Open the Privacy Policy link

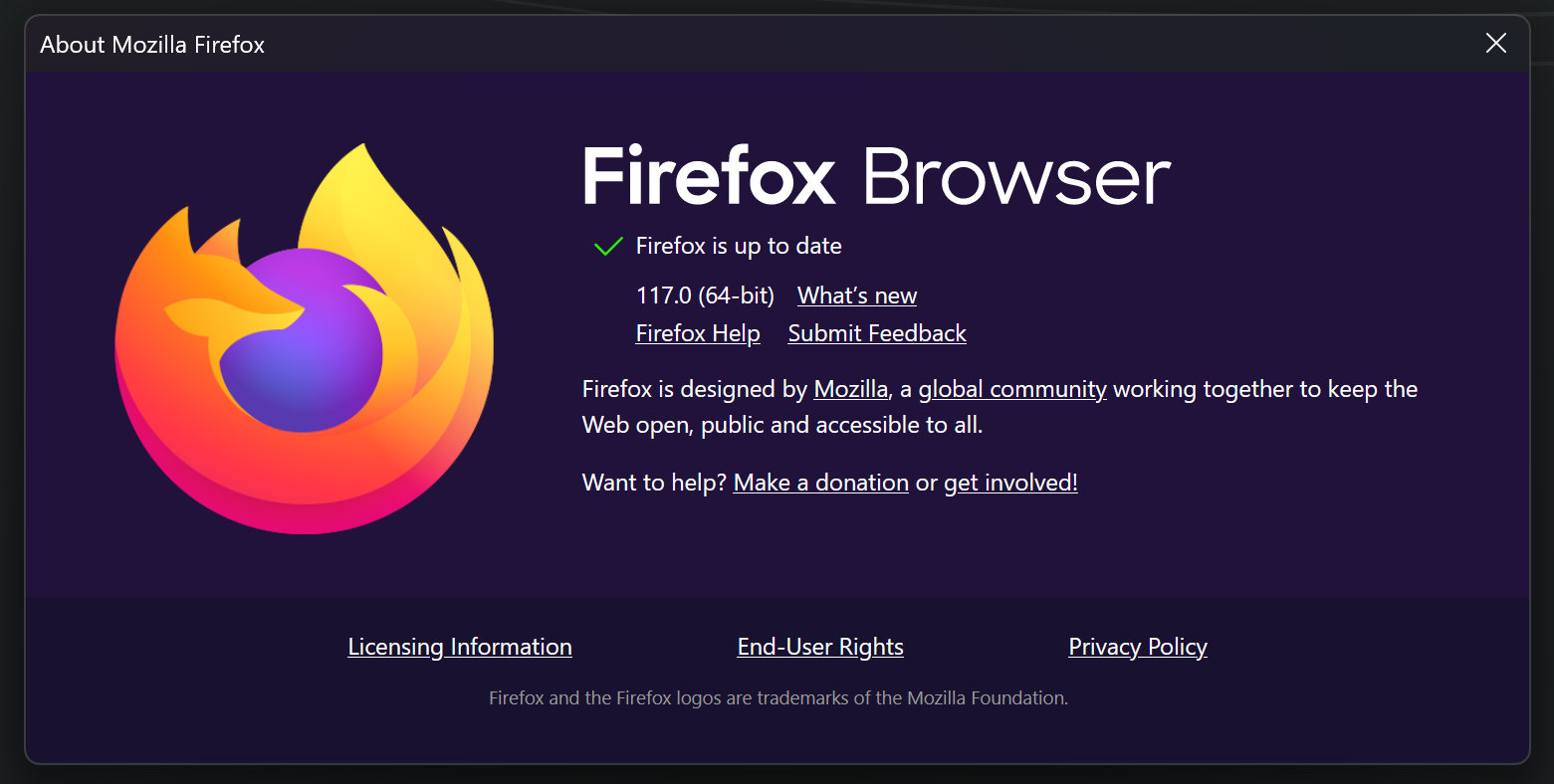pyautogui.click(x=1137, y=647)
